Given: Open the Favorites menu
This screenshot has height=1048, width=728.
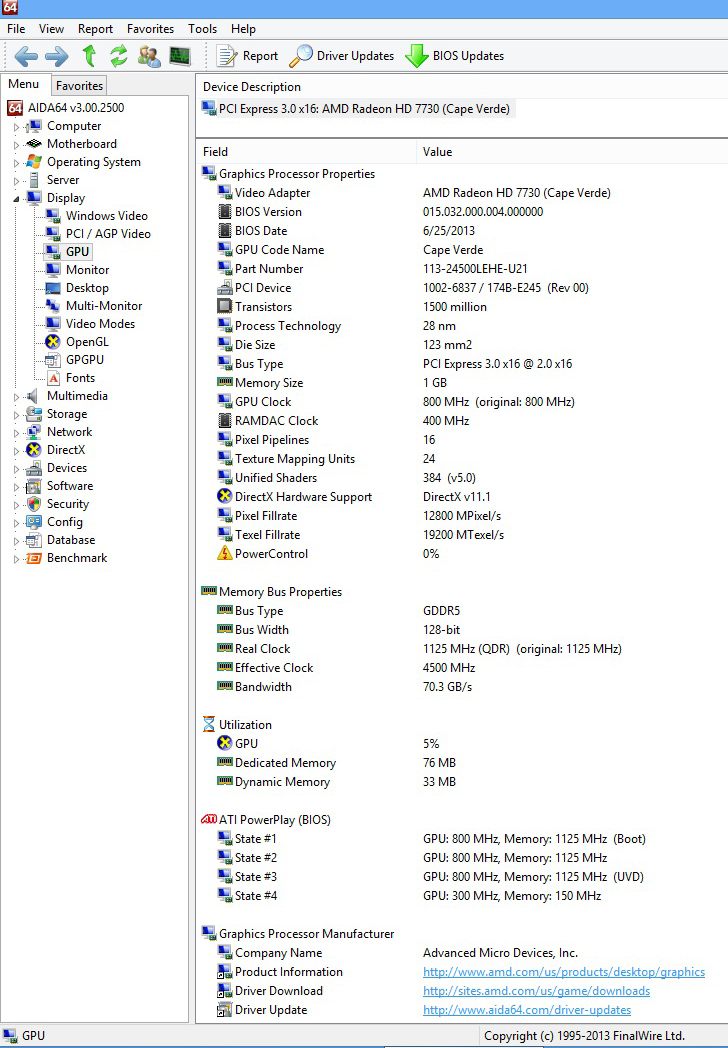Looking at the screenshot, I should 150,29.
